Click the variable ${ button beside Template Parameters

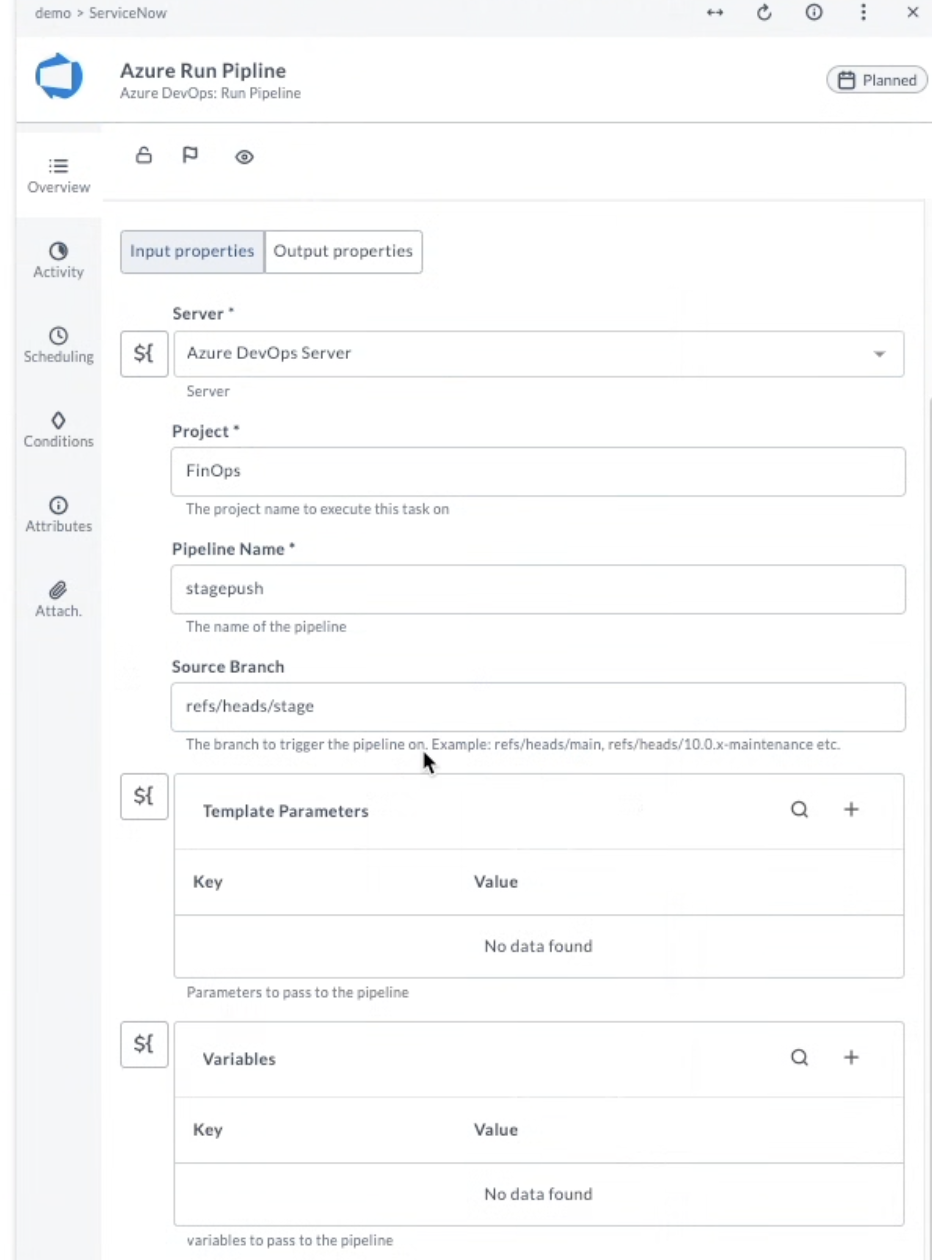(x=144, y=797)
